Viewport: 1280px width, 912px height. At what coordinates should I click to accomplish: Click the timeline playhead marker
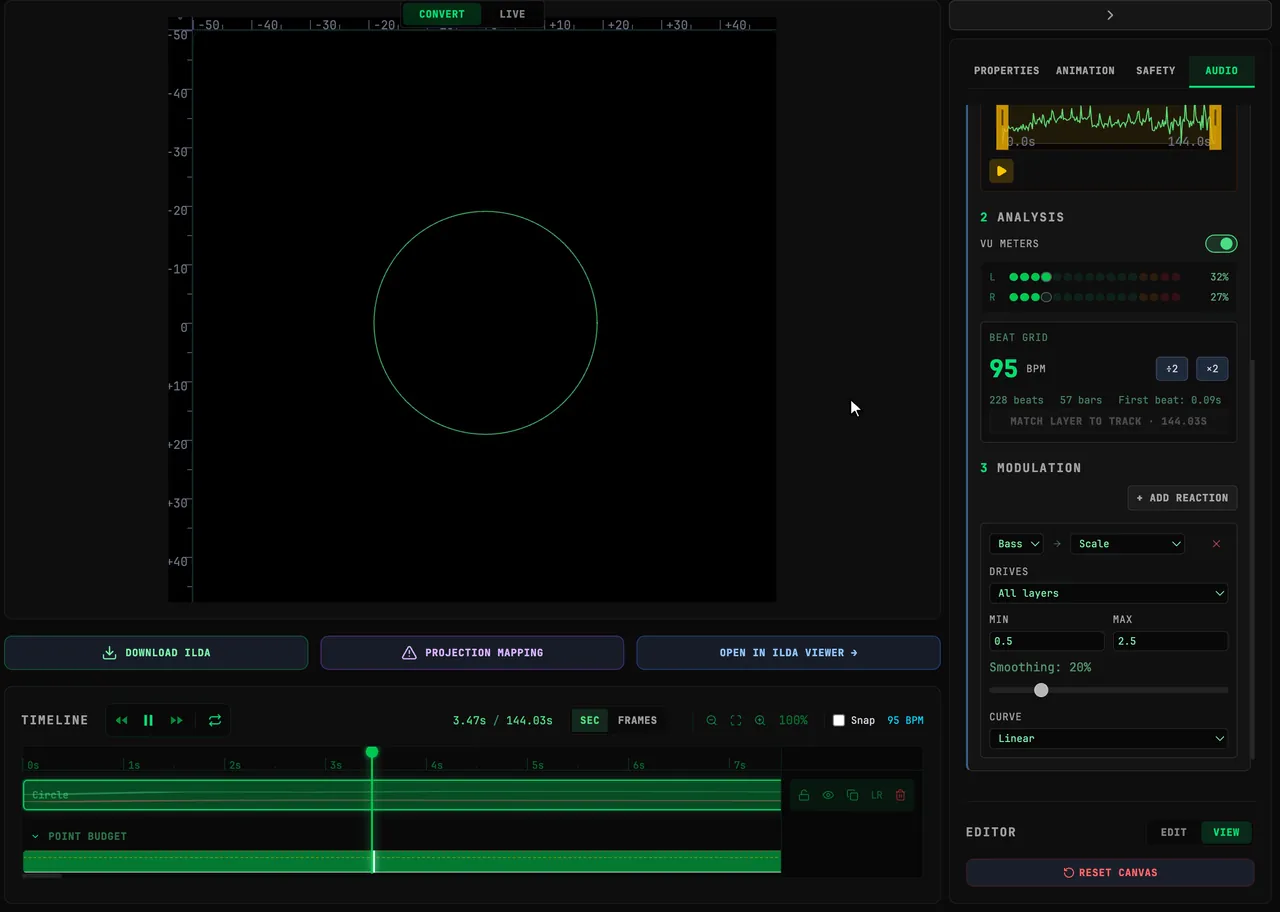click(x=372, y=752)
